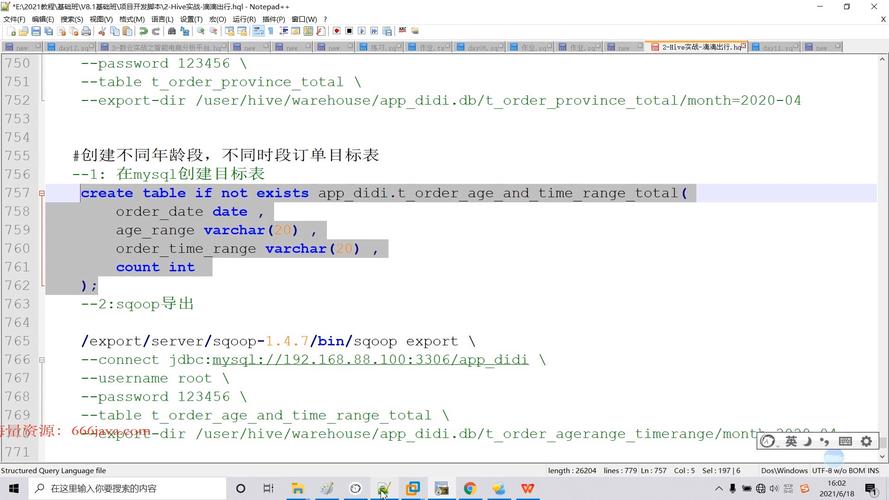Open the 视图(V) menu
Viewport: 889px width, 500px height.
101,19
